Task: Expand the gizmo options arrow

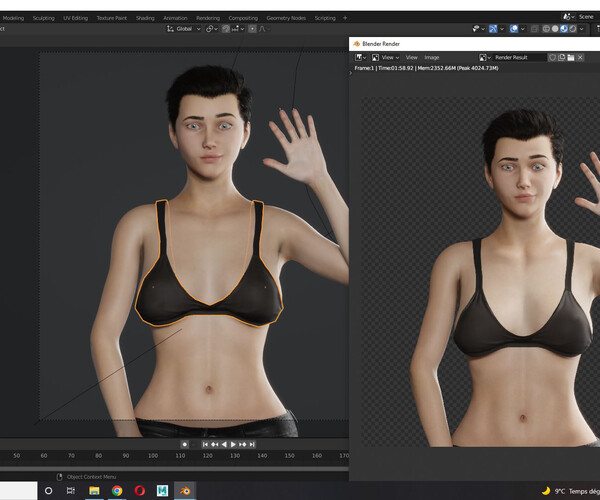Action: (502, 29)
